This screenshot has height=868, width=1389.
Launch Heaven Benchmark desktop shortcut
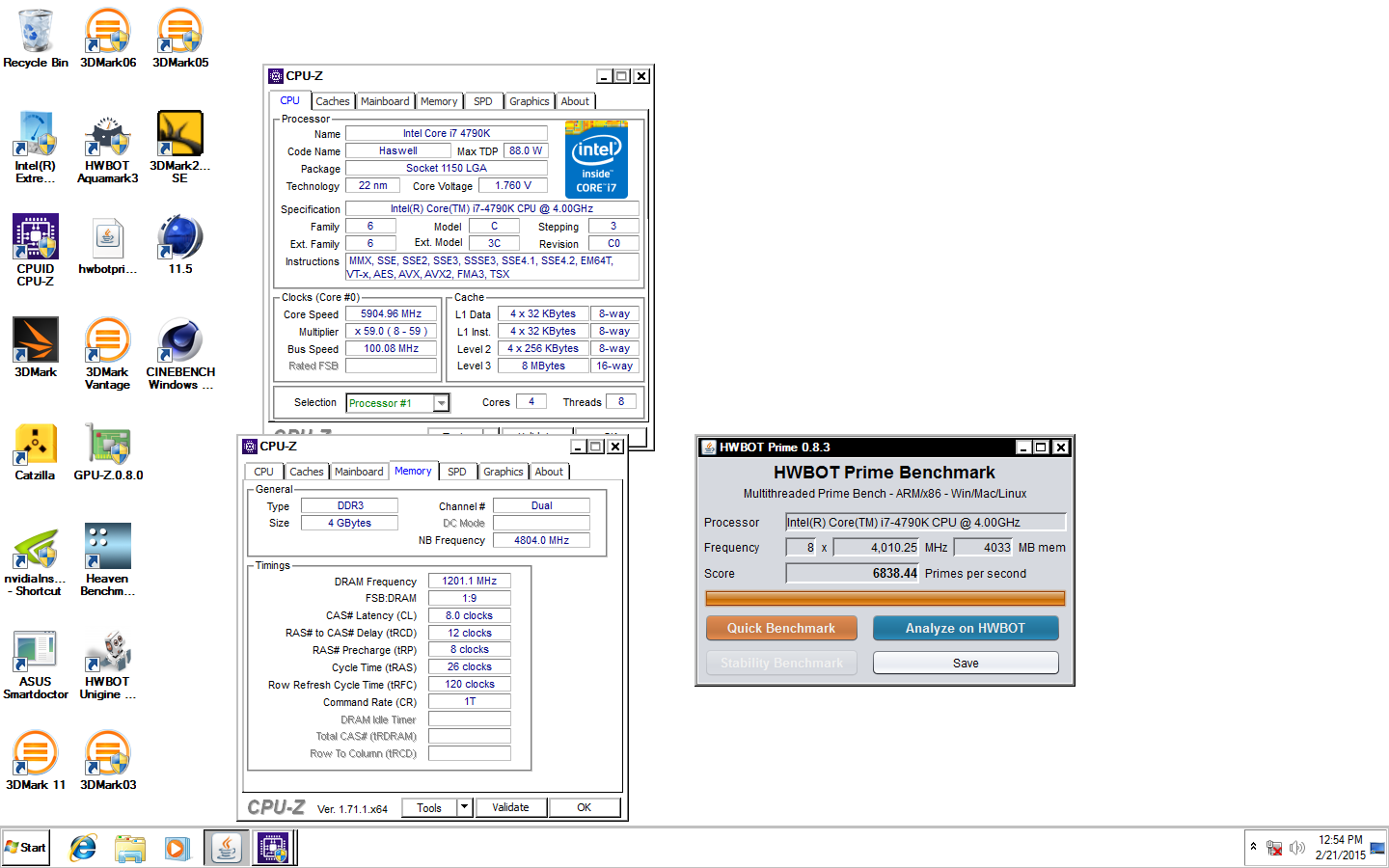coord(108,561)
